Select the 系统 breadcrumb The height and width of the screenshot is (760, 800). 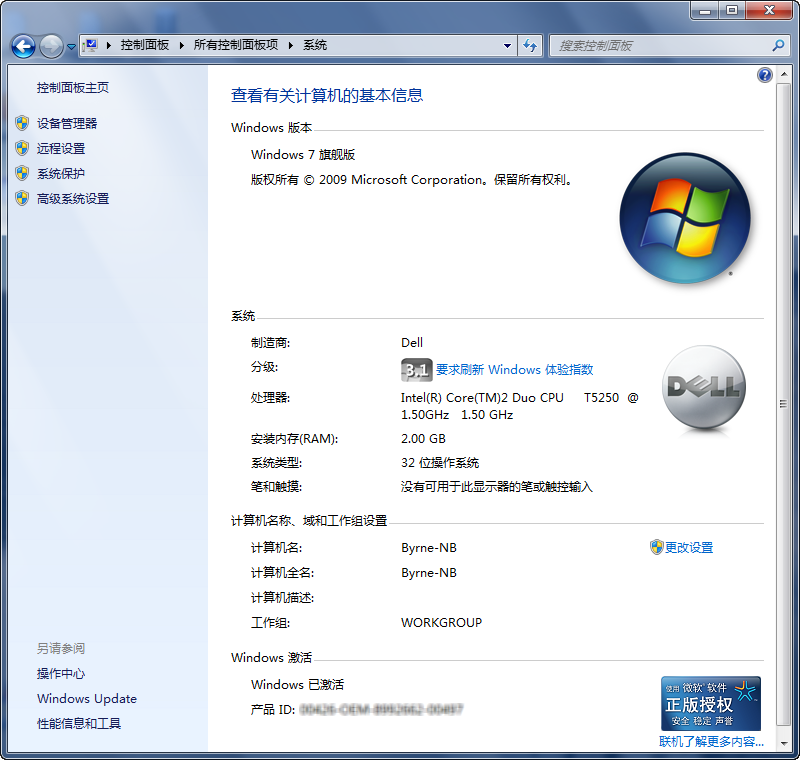(x=315, y=45)
